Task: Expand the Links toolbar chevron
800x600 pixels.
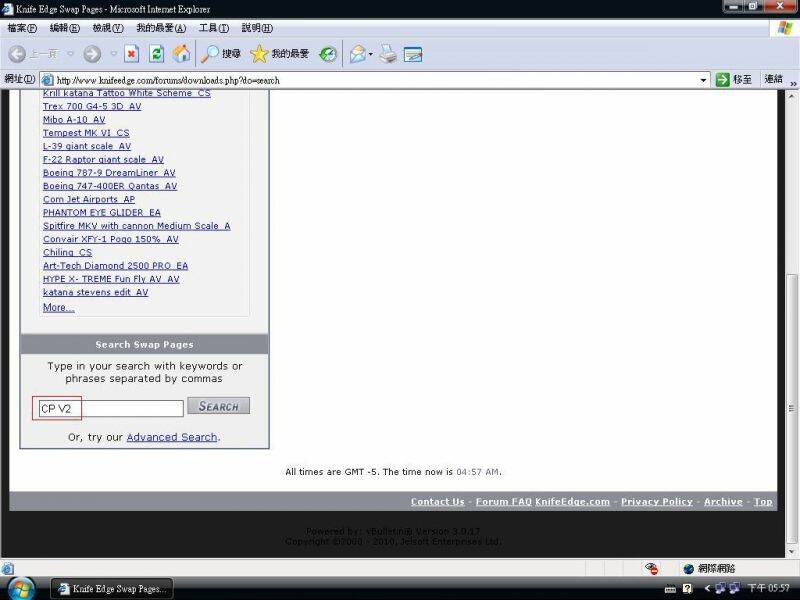Action: [793, 83]
